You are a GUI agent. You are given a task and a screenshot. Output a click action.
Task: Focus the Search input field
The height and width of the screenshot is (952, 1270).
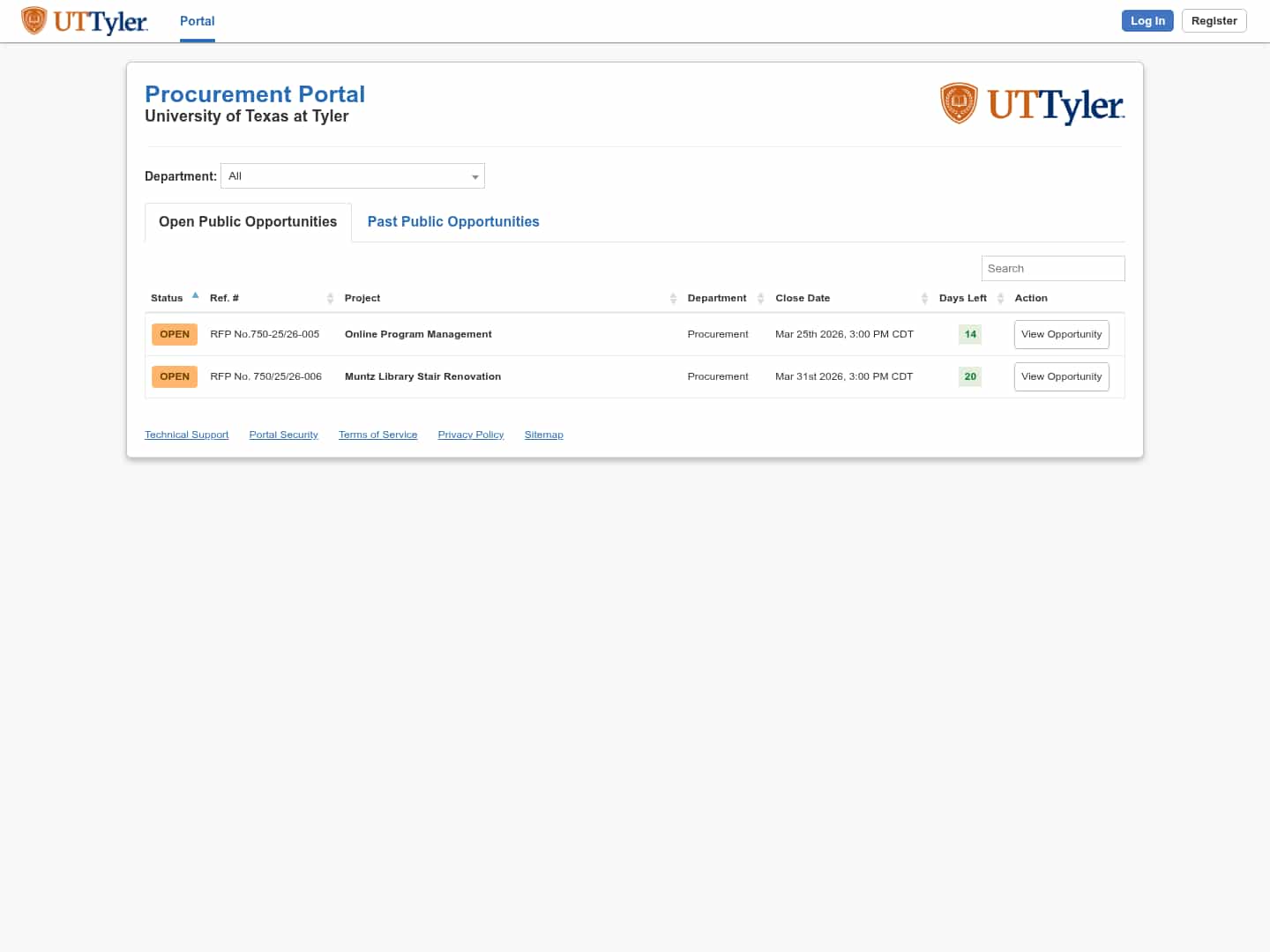pyautogui.click(x=1052, y=269)
